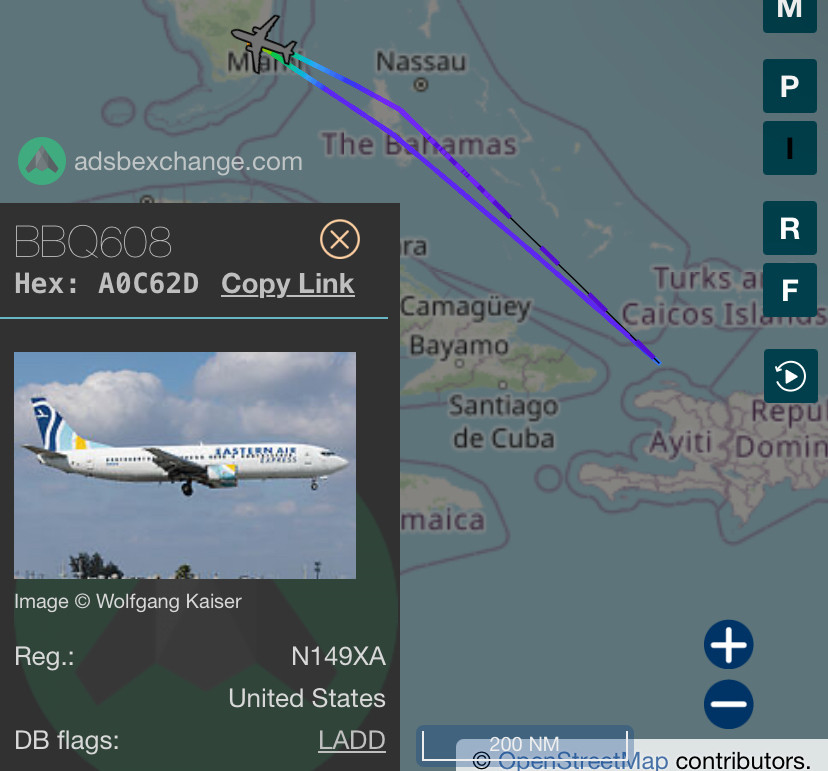Viewport: 828px width, 771px height.
Task: Select the airplane icon near Miami
Action: 264,44
